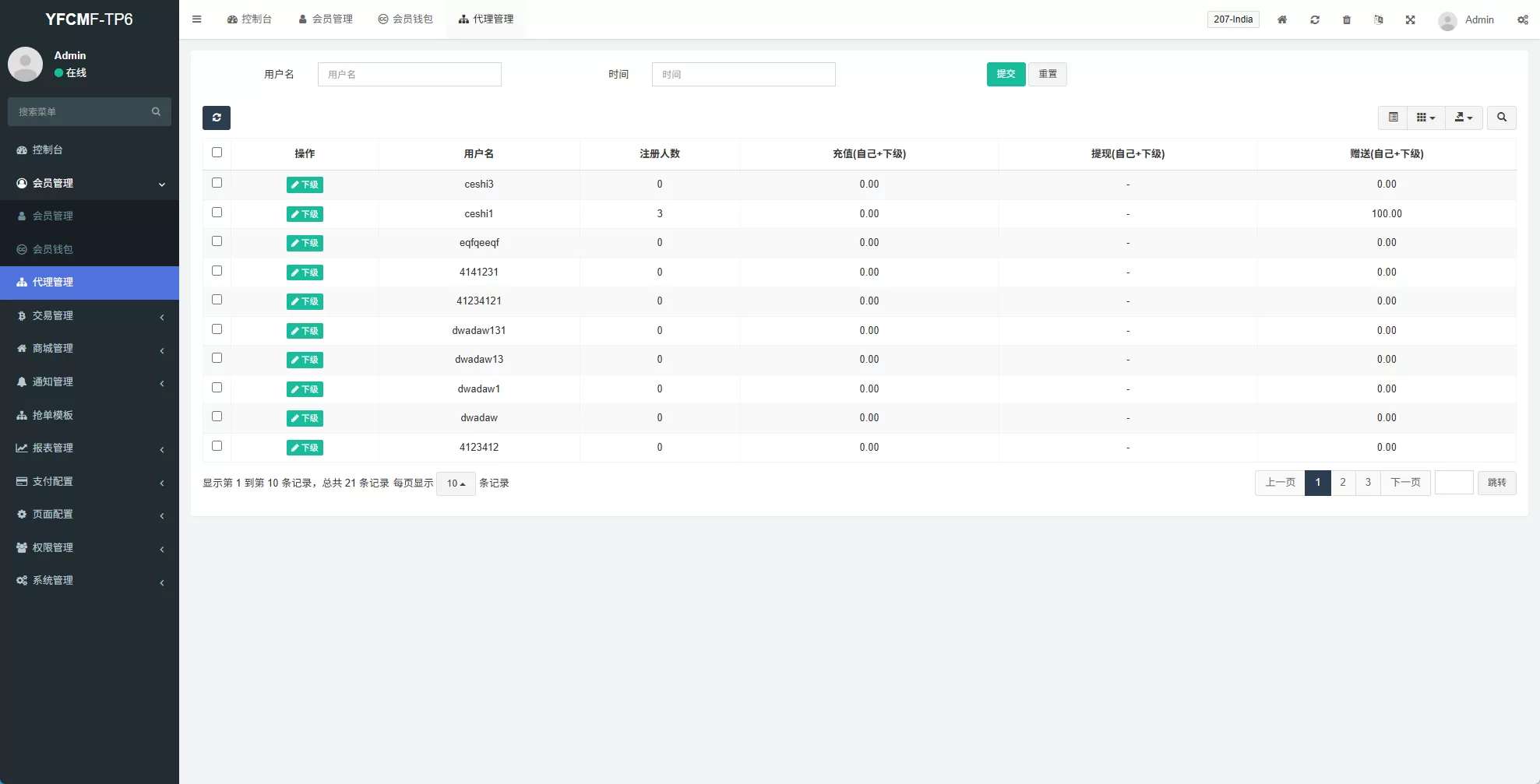Refresh the agent table with green refresh icon
Image resolution: width=1540 pixels, height=784 pixels.
coord(217,118)
